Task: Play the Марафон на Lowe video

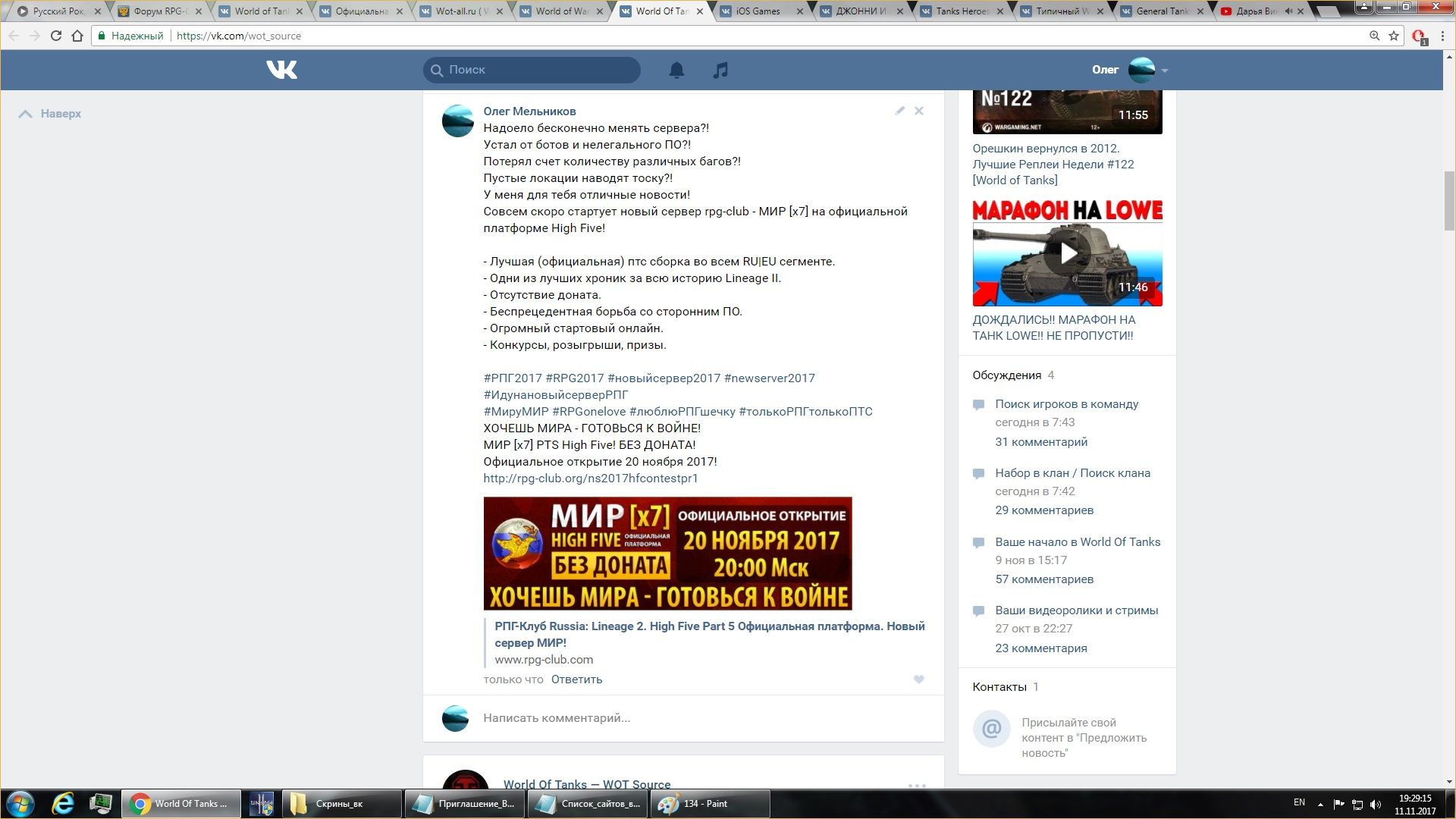Action: pyautogui.click(x=1067, y=253)
